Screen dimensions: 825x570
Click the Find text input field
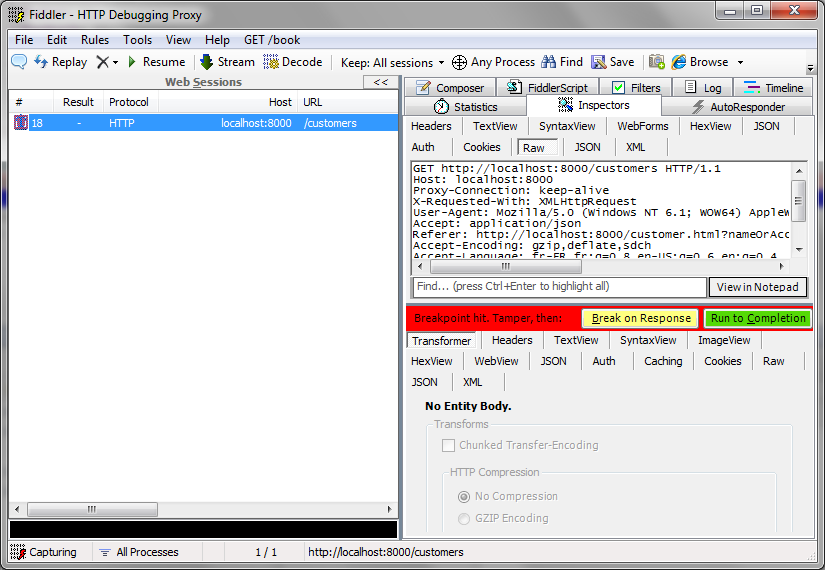click(x=560, y=287)
